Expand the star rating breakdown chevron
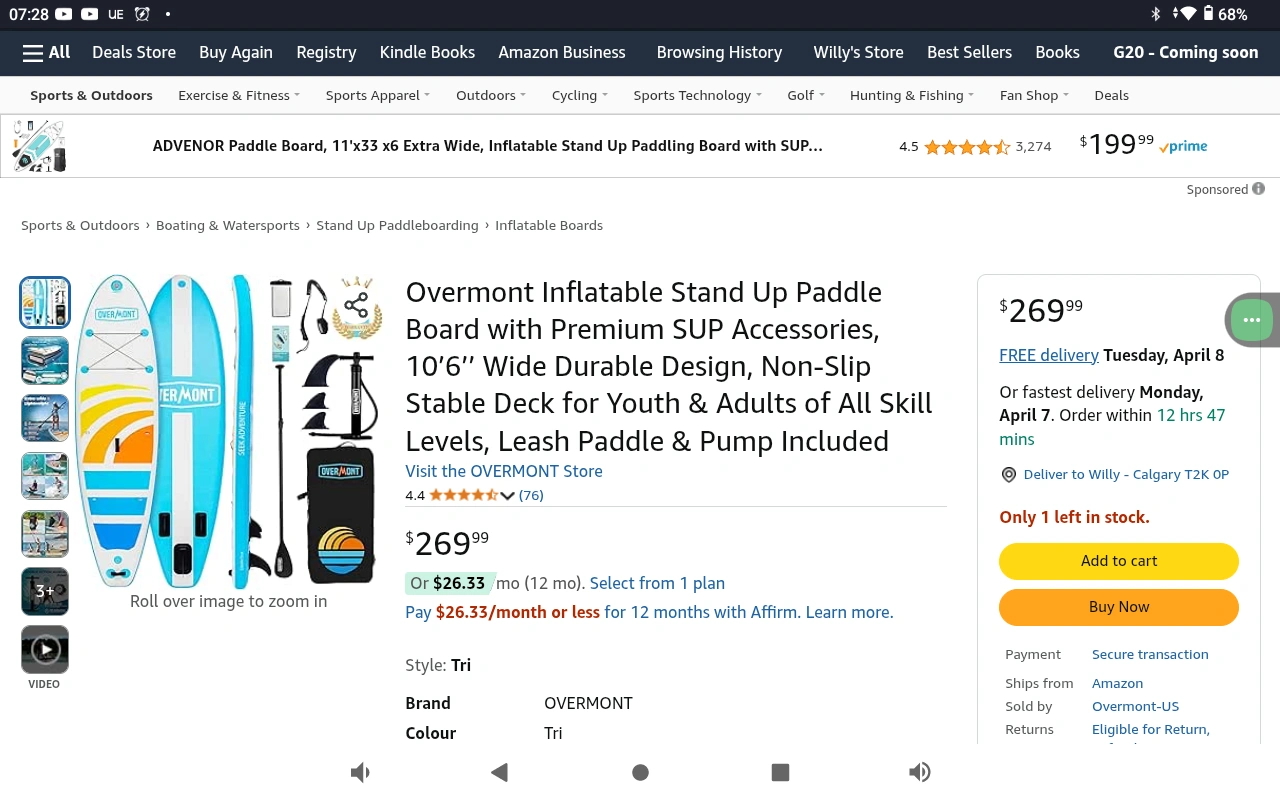The image size is (1280, 800). click(508, 496)
